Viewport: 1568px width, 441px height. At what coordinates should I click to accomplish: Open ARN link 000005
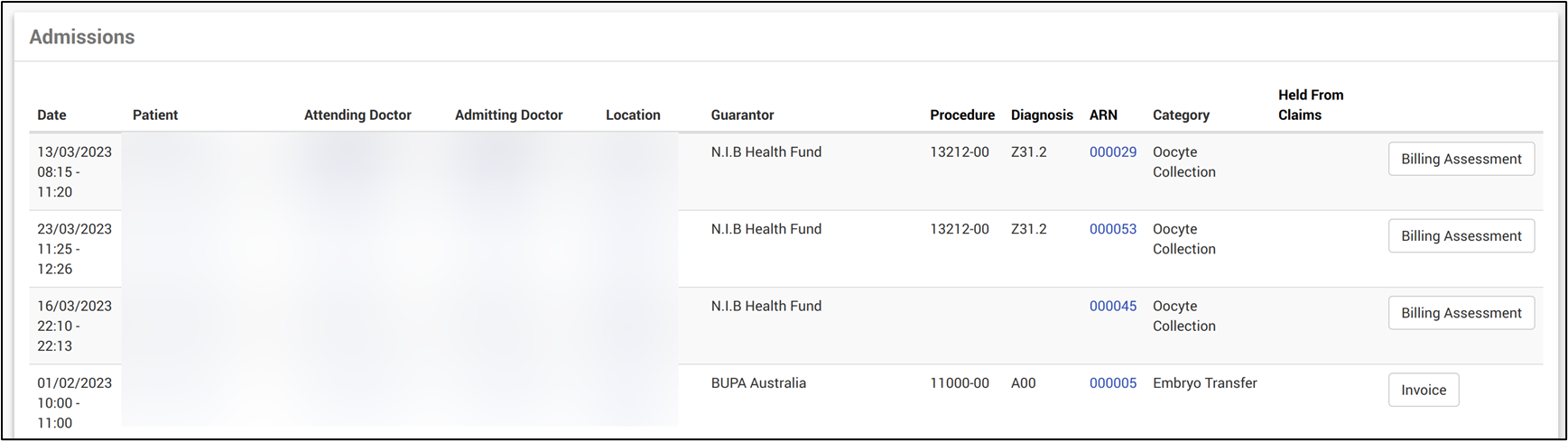(x=1112, y=383)
